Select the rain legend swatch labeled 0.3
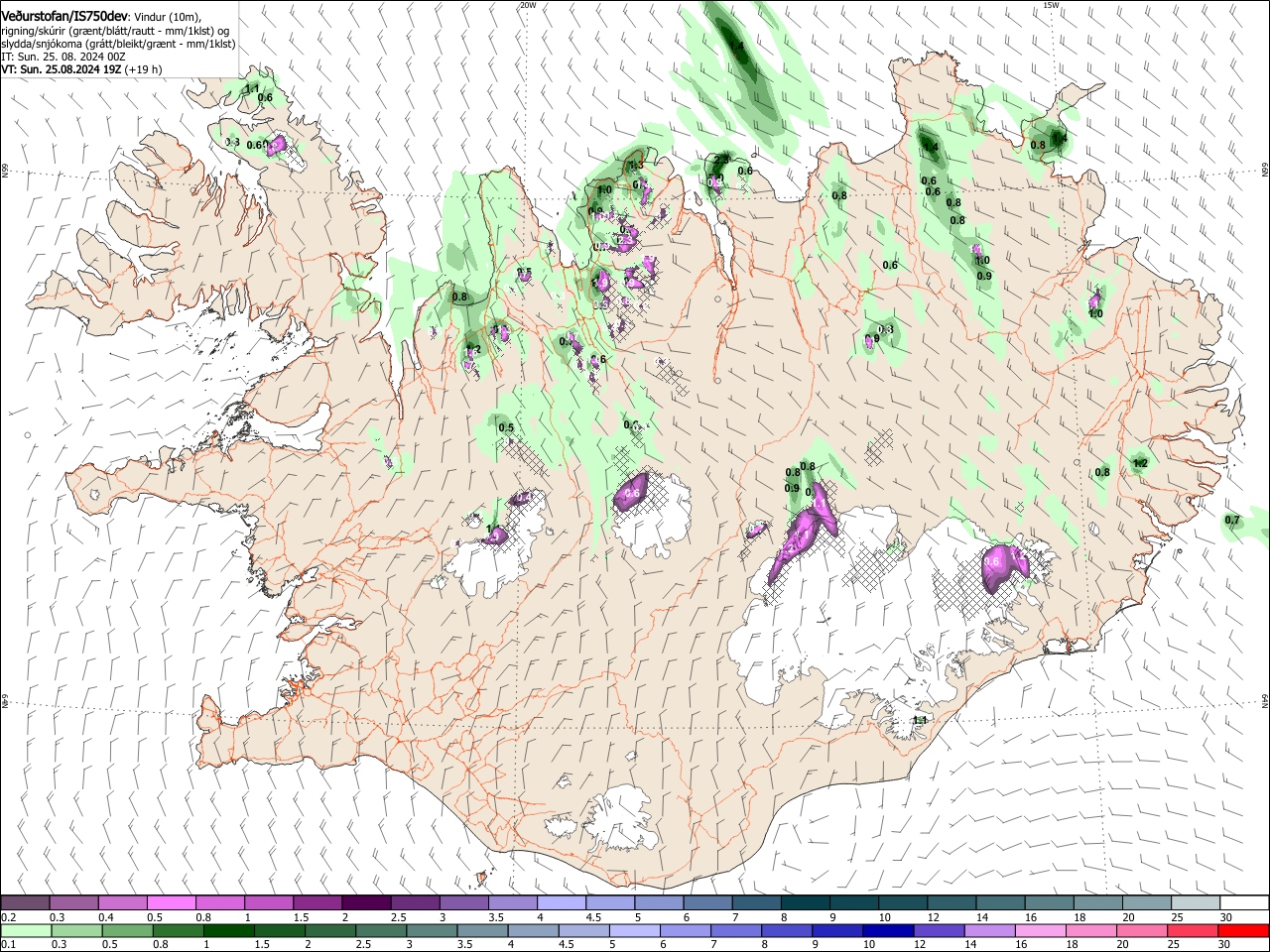The image size is (1270, 952). point(76,930)
